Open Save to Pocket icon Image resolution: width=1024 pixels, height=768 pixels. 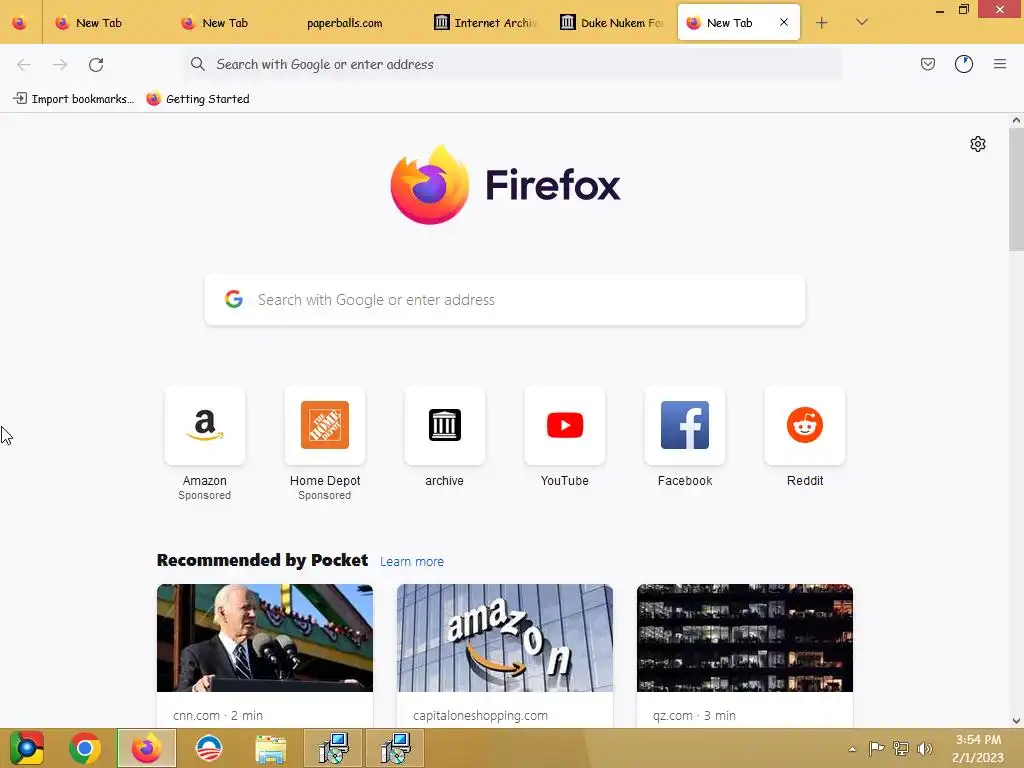point(928,64)
